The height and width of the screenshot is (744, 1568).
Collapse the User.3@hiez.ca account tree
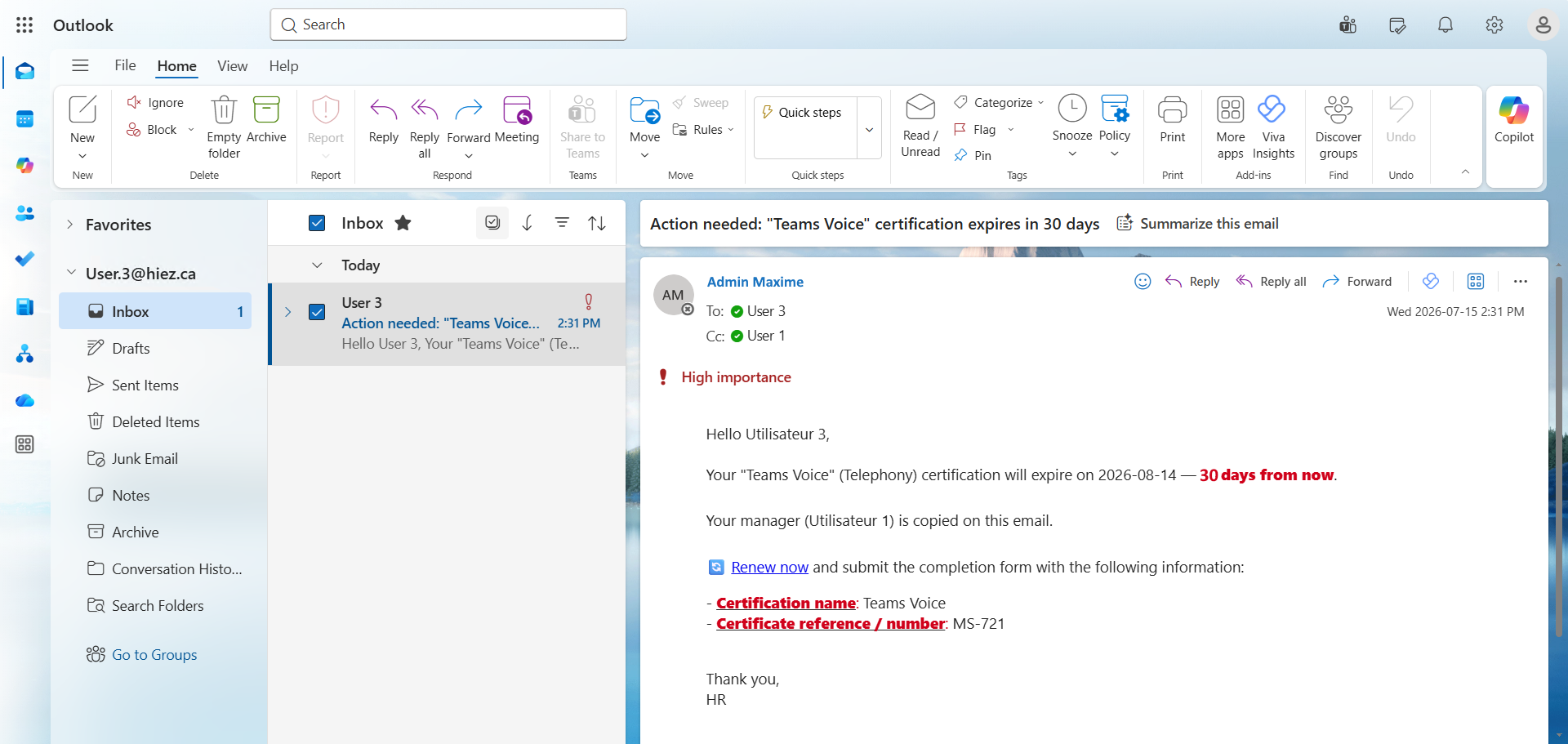coord(71,273)
